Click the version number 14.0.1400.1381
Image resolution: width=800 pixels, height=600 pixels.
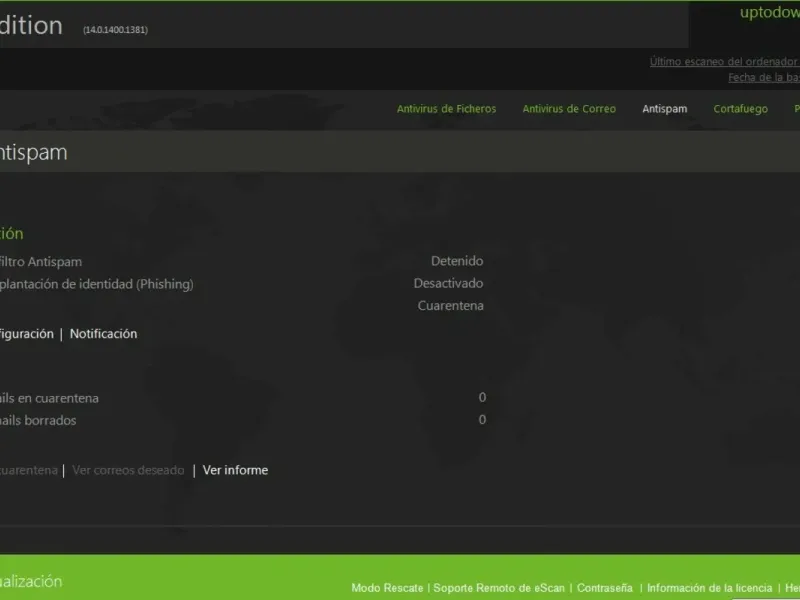115,30
